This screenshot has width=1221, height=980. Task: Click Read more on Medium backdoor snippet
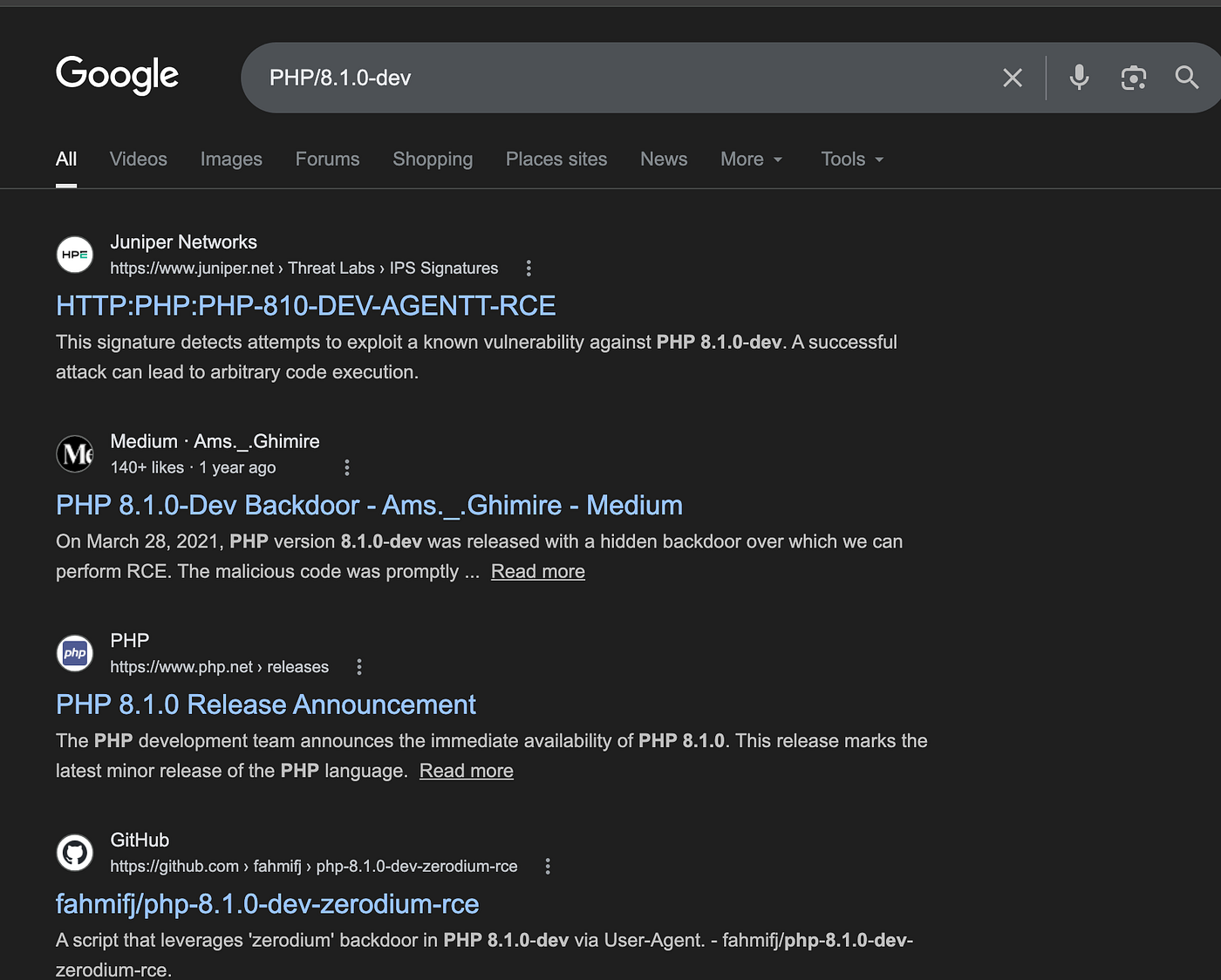pos(538,572)
